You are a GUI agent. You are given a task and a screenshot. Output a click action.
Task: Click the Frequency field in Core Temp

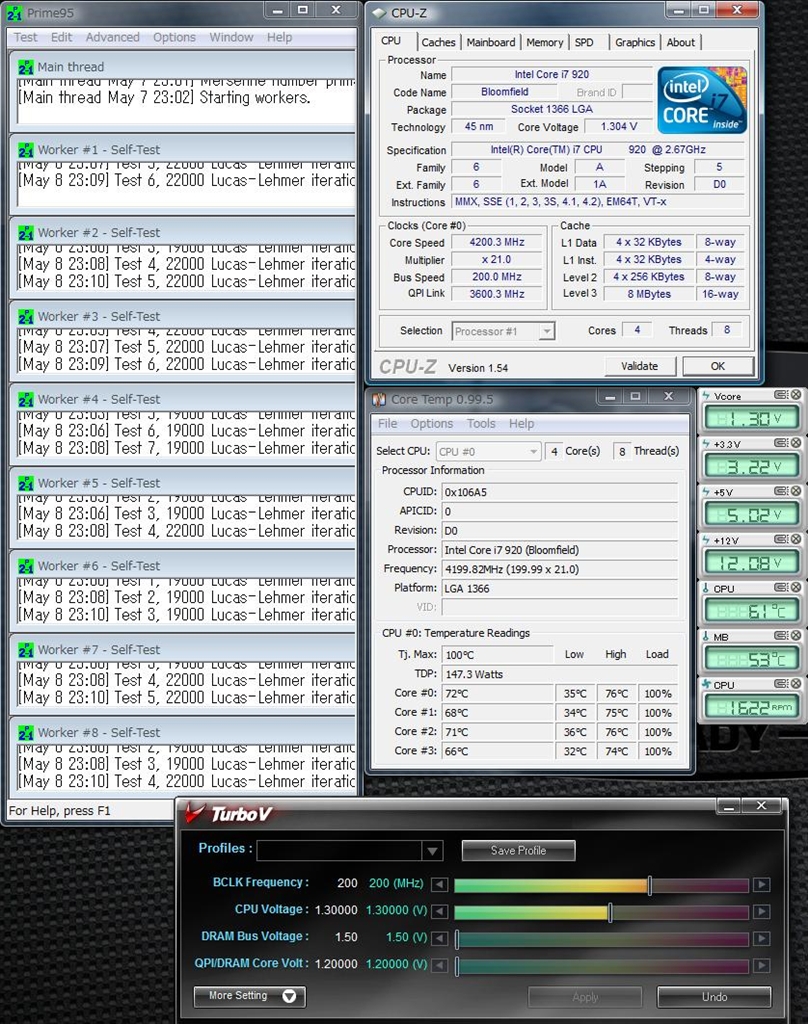[559, 569]
